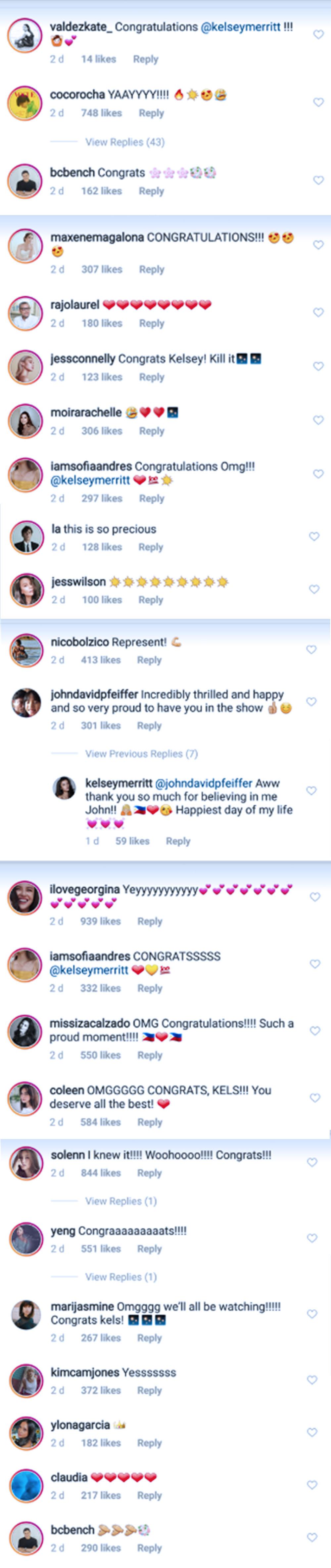Tap heart icon beside claudia's comment
The height and width of the screenshot is (1568, 331).
tap(312, 1485)
